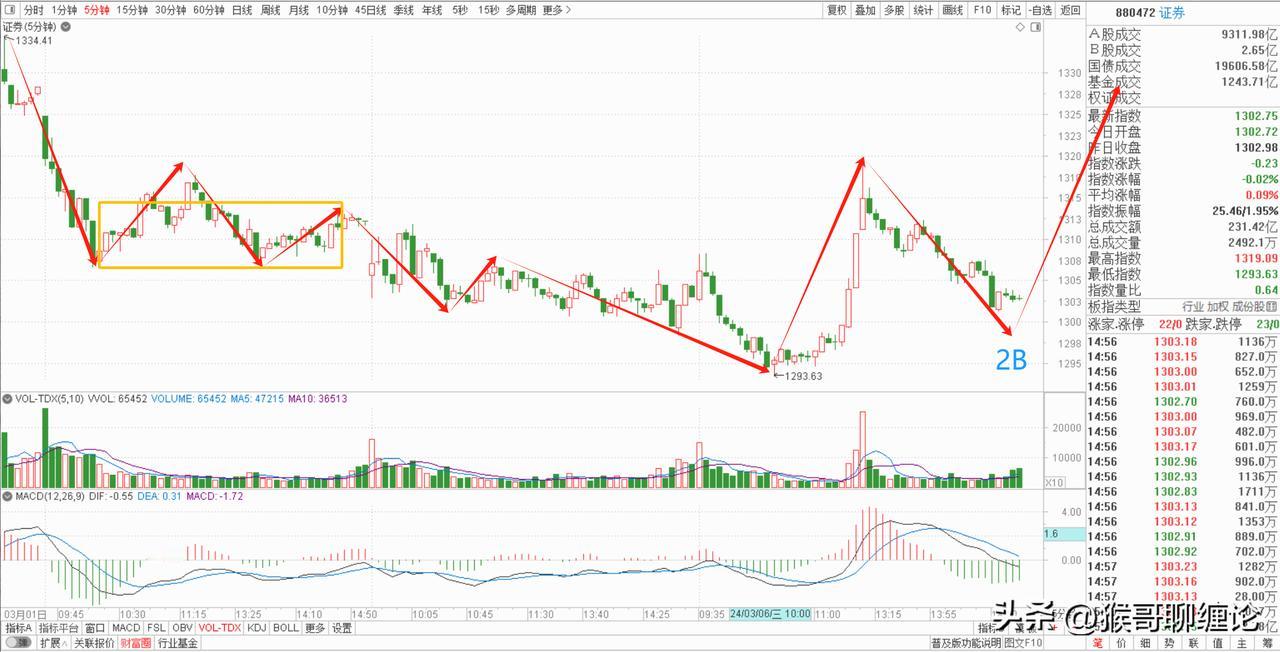The height and width of the screenshot is (652, 1280).
Task: Switch to 季线 quarterly chart
Action: coord(404,10)
